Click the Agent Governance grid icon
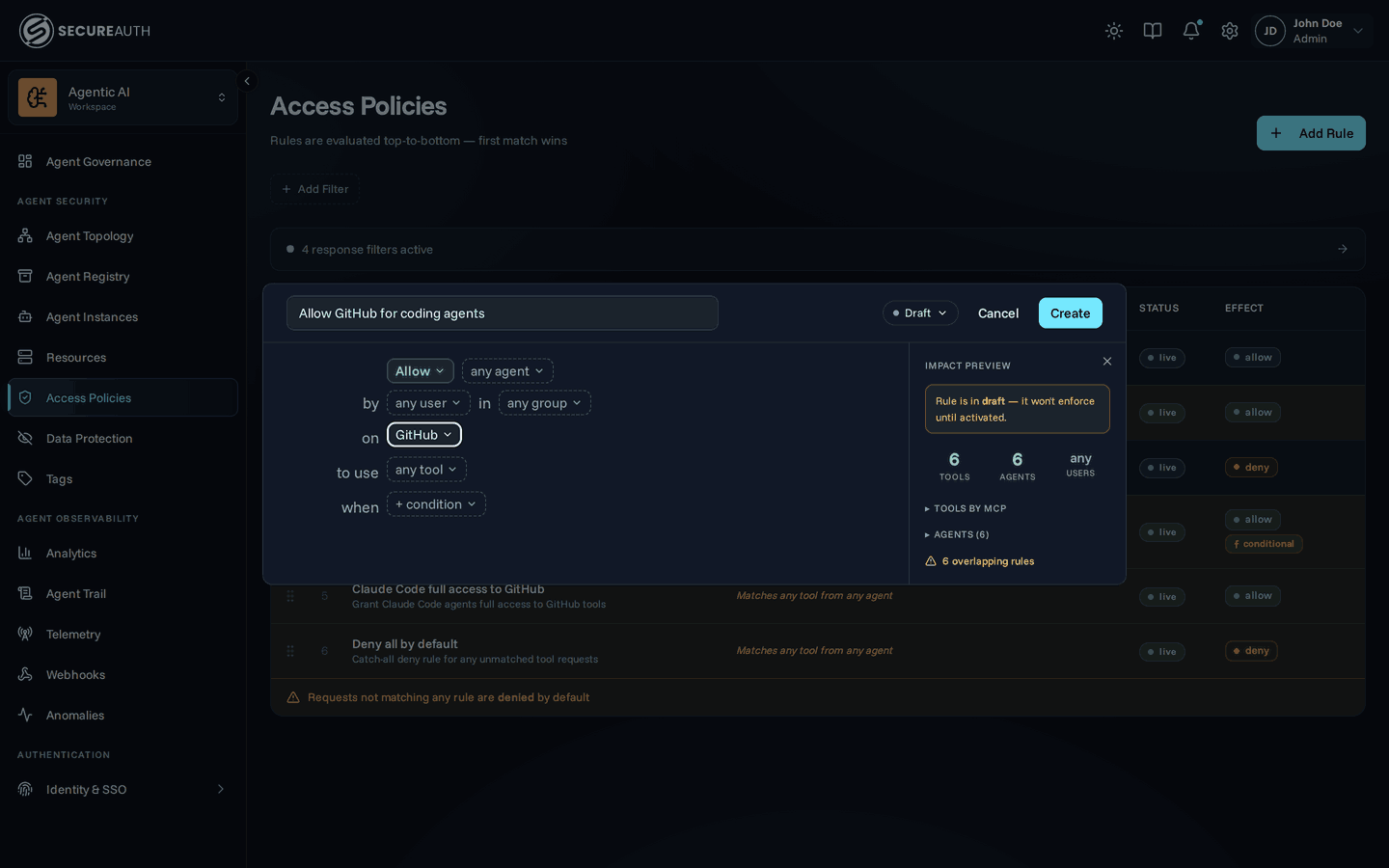Image resolution: width=1389 pixels, height=868 pixels. pos(25,161)
